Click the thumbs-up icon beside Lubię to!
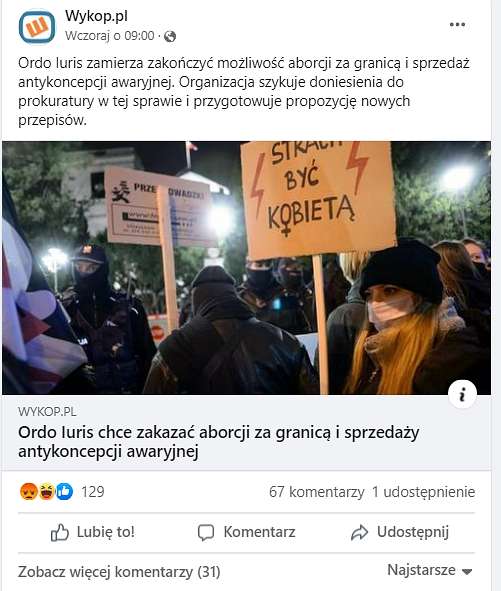This screenshot has height=591, width=501. coord(60,532)
